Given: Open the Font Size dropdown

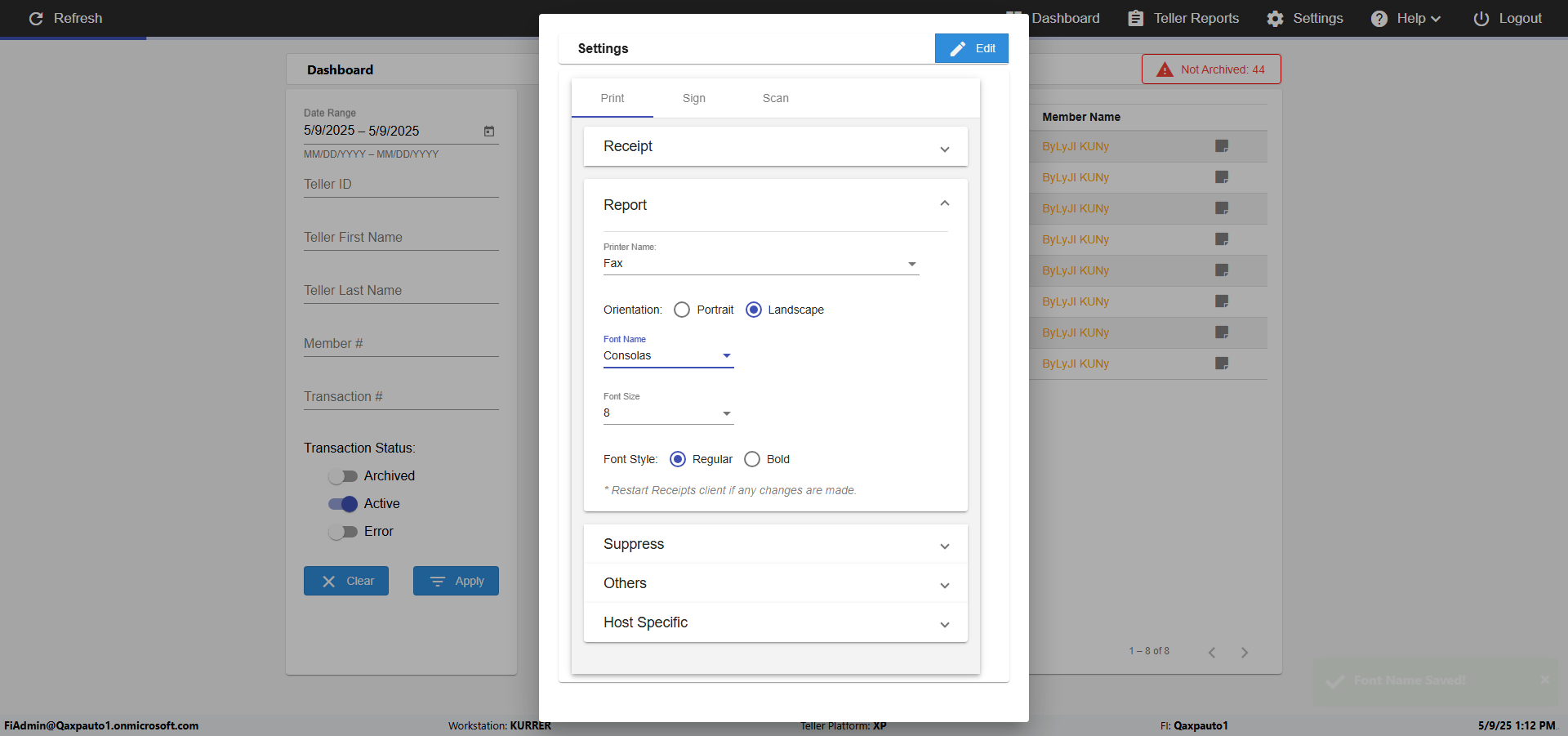Looking at the screenshot, I should pyautogui.click(x=668, y=413).
